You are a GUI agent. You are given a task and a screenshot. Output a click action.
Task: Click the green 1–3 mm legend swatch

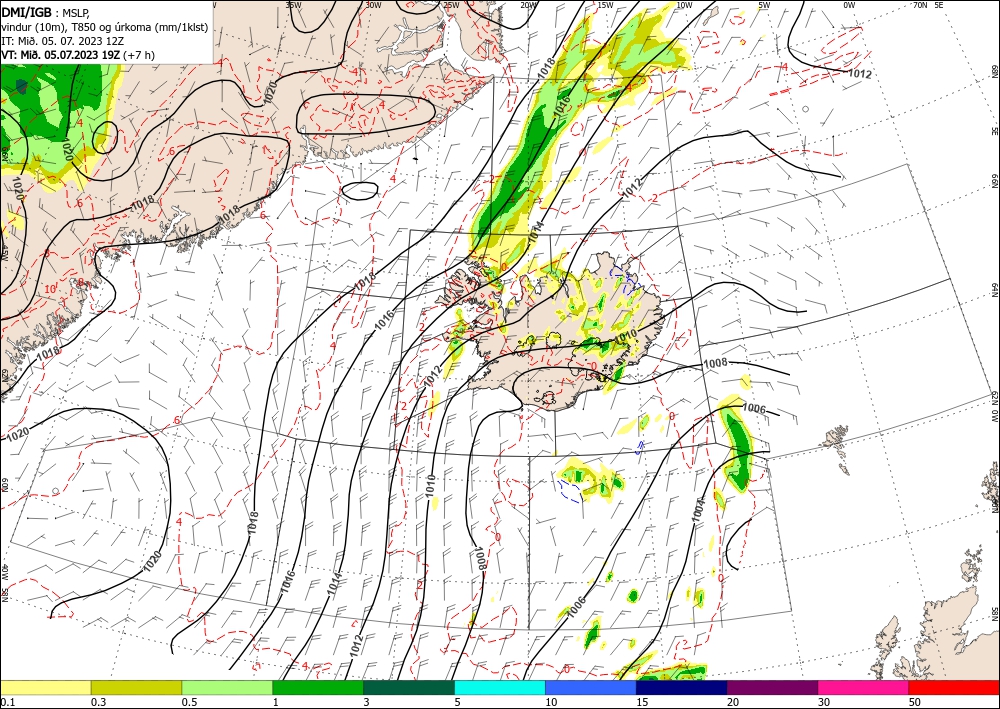318,687
